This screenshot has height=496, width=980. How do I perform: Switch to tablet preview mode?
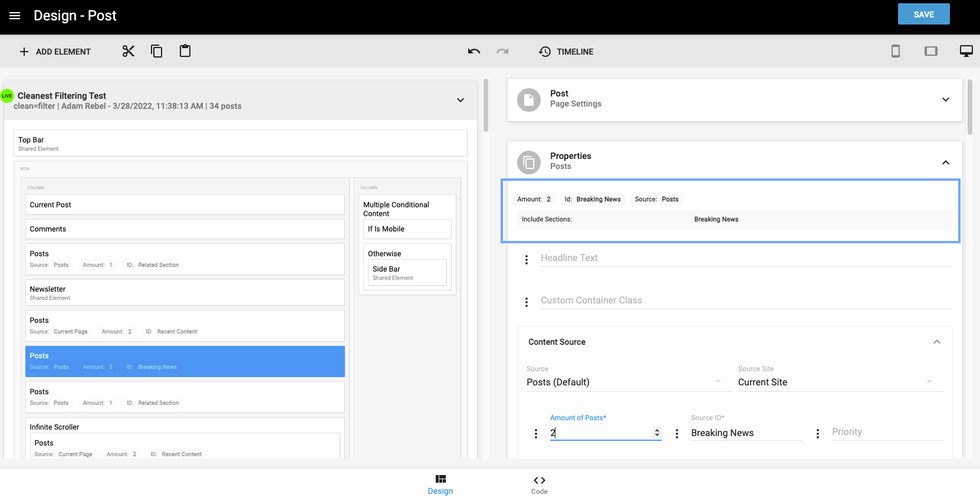[931, 52]
